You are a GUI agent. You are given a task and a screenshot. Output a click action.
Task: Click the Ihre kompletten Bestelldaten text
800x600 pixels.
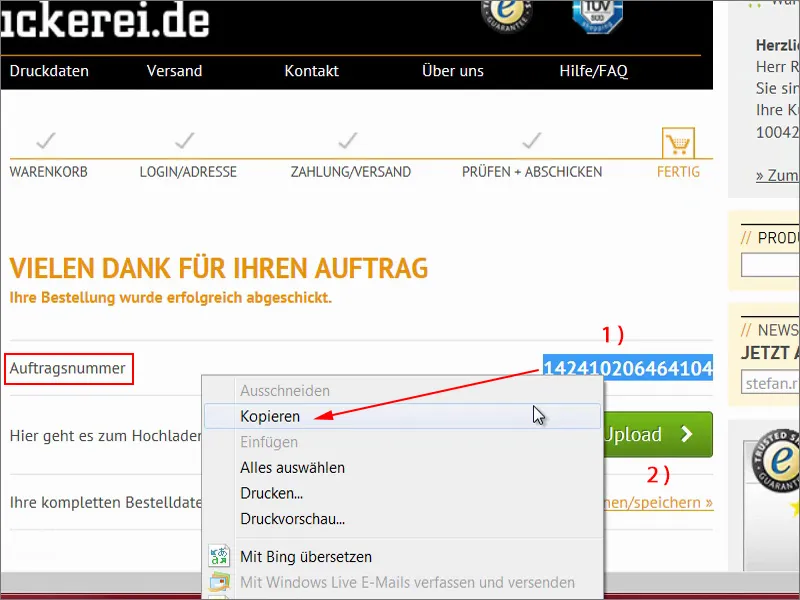(106, 503)
